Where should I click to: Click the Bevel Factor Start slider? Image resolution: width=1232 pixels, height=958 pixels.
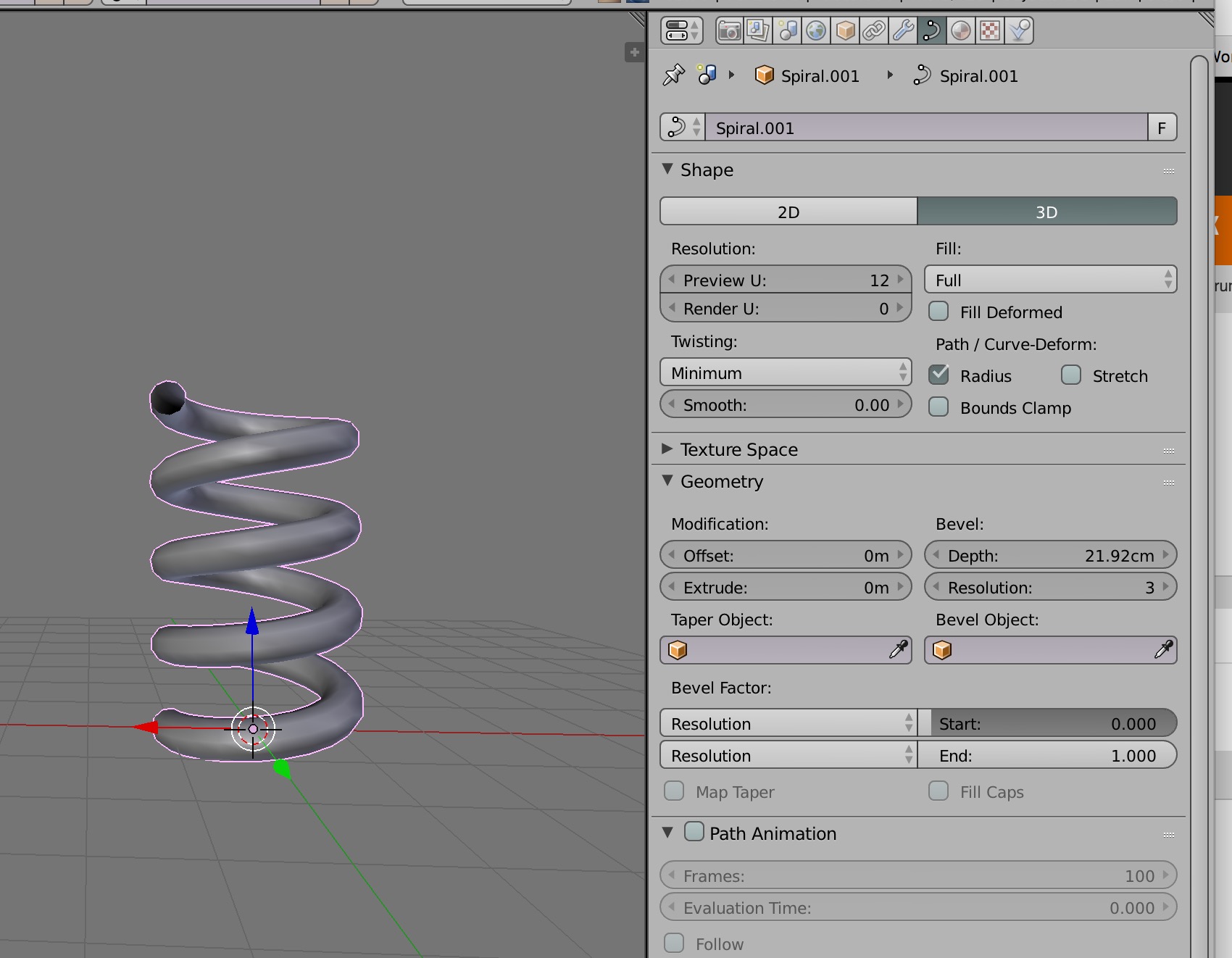click(1047, 723)
